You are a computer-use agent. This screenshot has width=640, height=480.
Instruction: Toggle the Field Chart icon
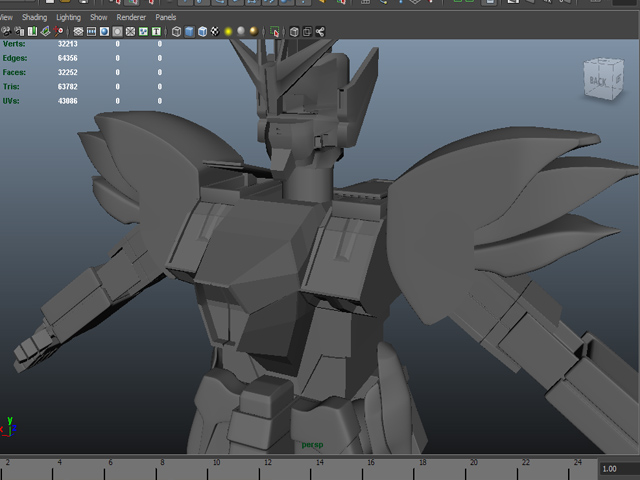pos(130,31)
